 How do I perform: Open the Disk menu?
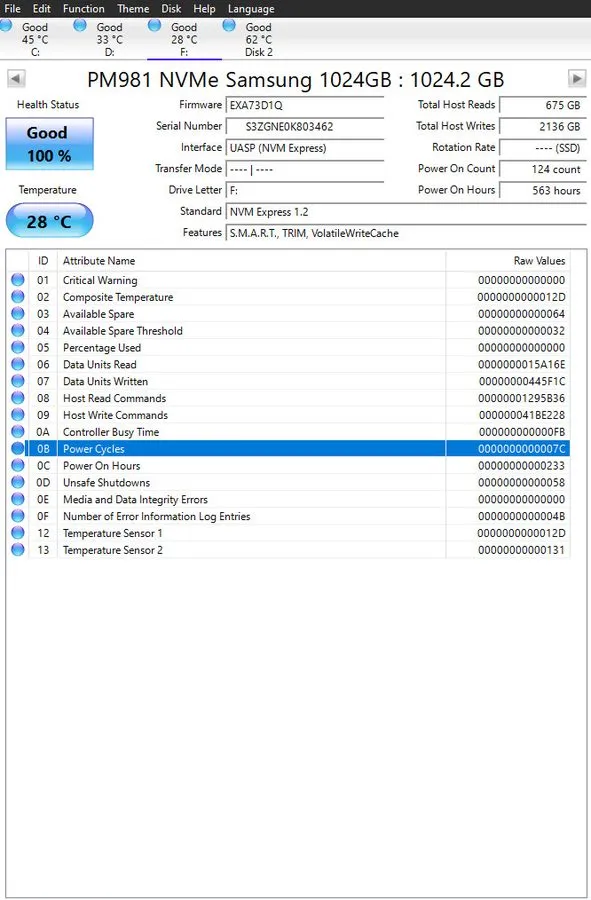click(171, 9)
